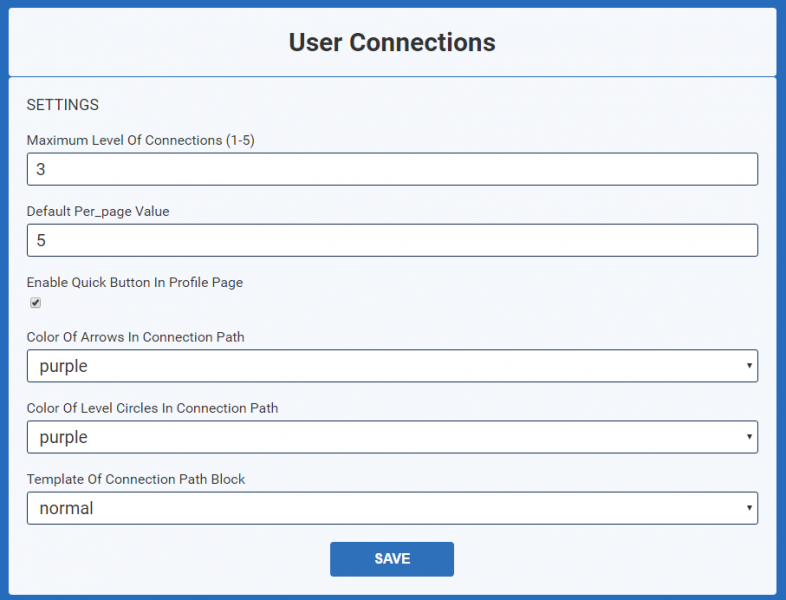The image size is (786, 600).
Task: Click the Enable Quick Button In Profile Page label
Action: [135, 283]
